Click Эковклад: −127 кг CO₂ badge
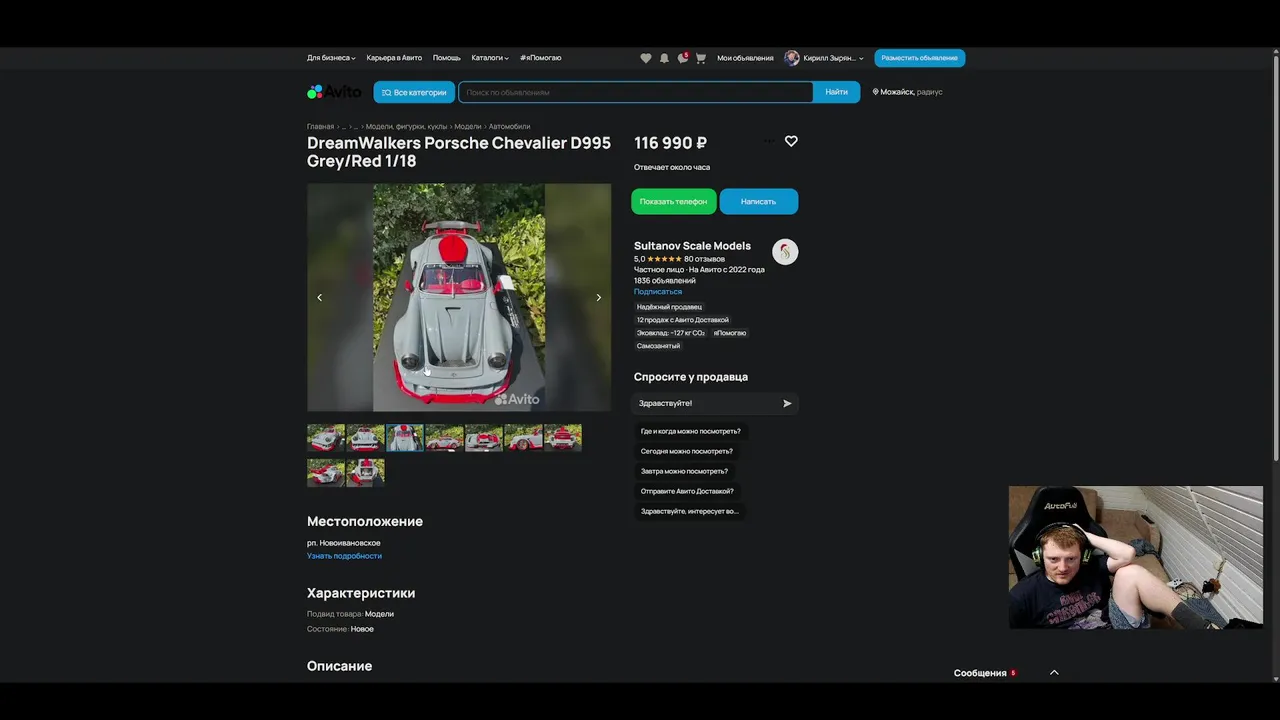1280x720 pixels. tap(671, 333)
